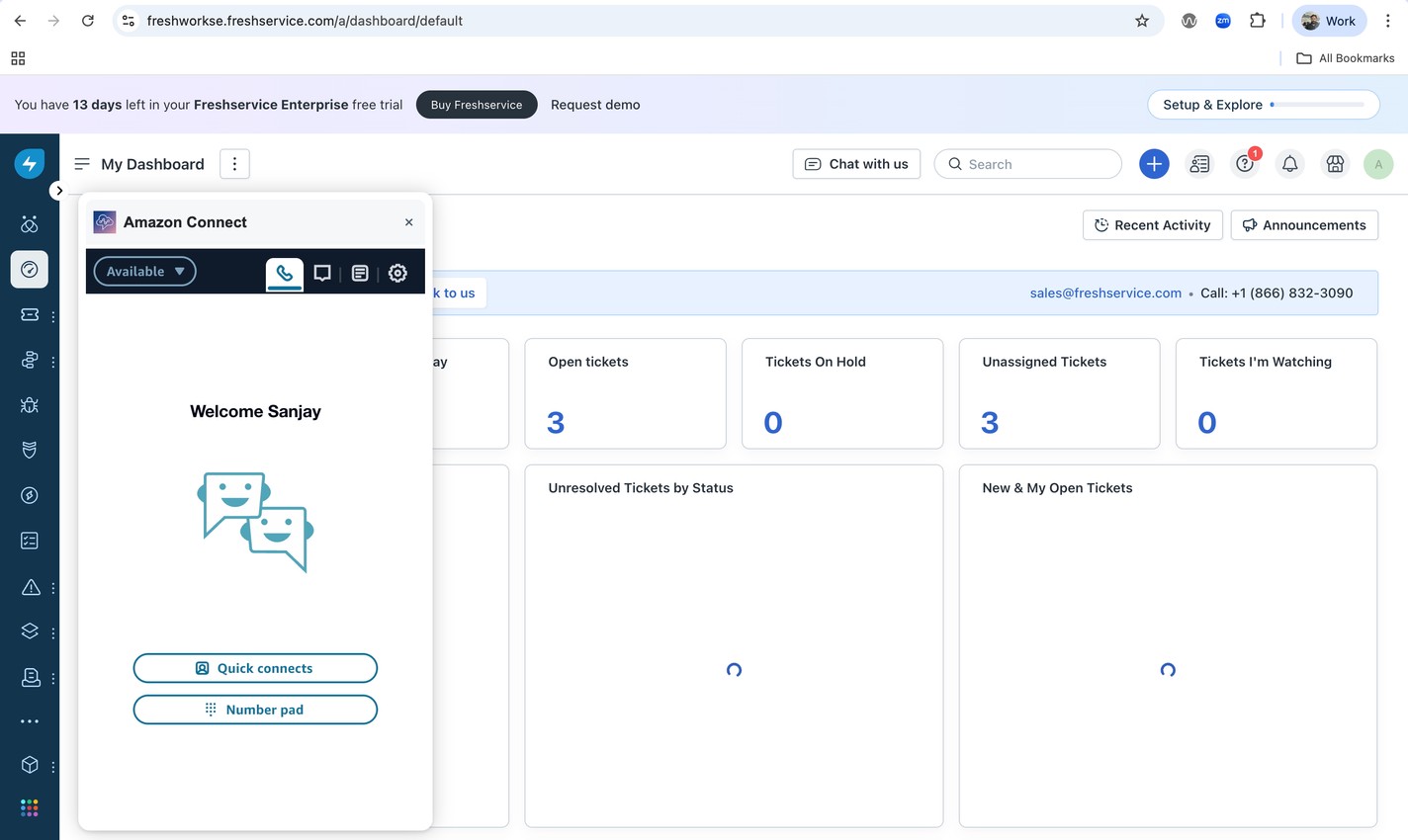Click the Buy Freshservice button

(476, 104)
